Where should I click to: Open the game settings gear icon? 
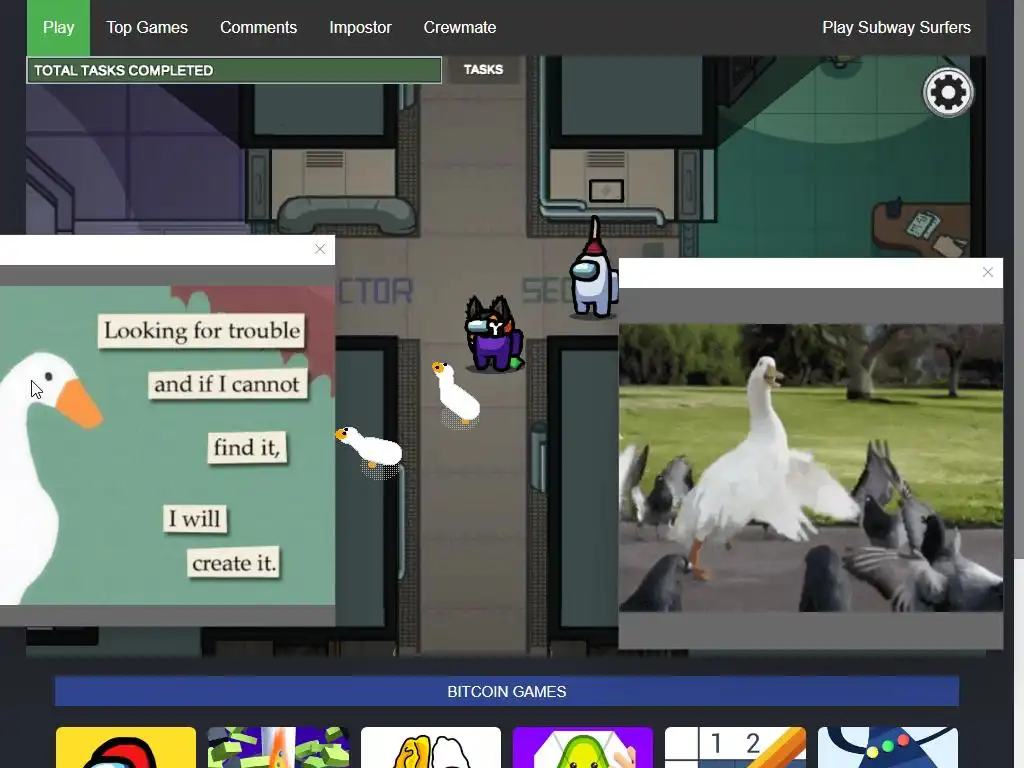[948, 93]
